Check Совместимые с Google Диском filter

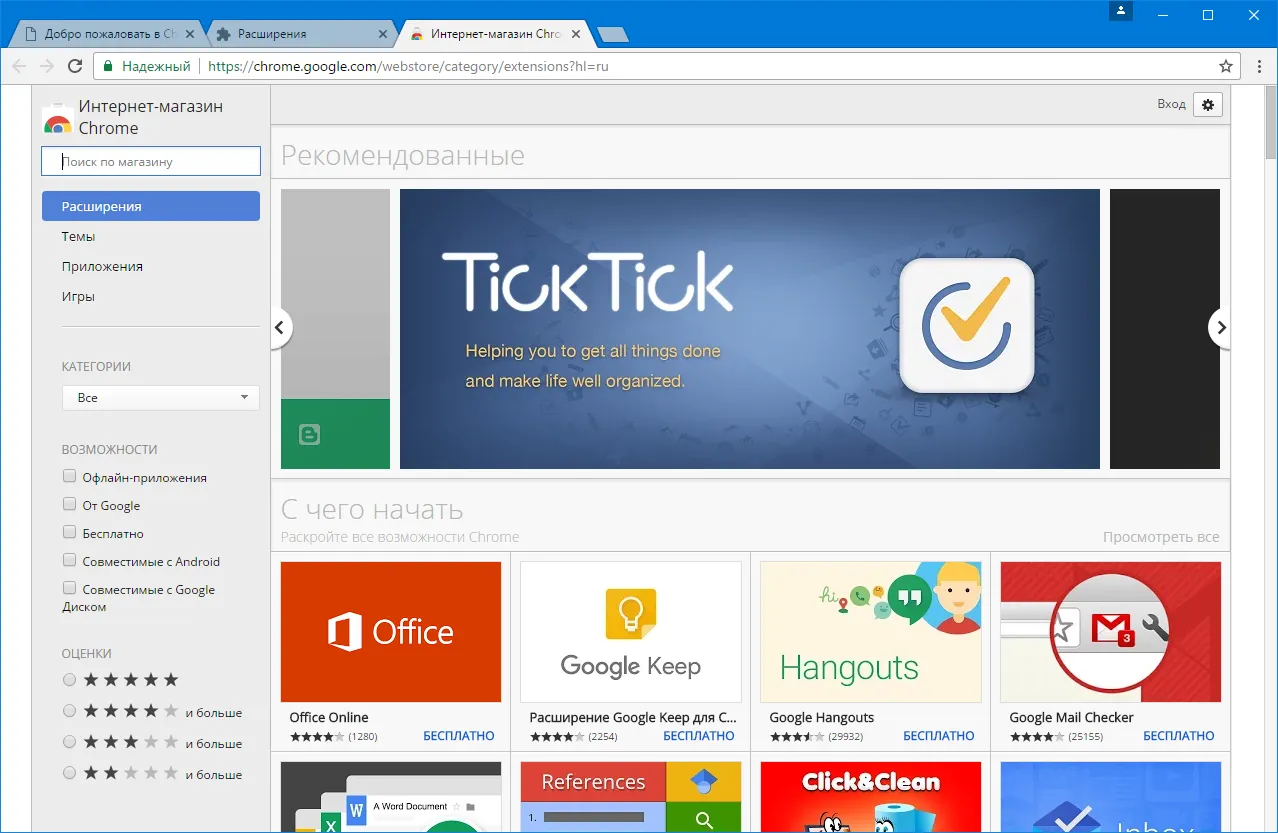[x=69, y=588]
